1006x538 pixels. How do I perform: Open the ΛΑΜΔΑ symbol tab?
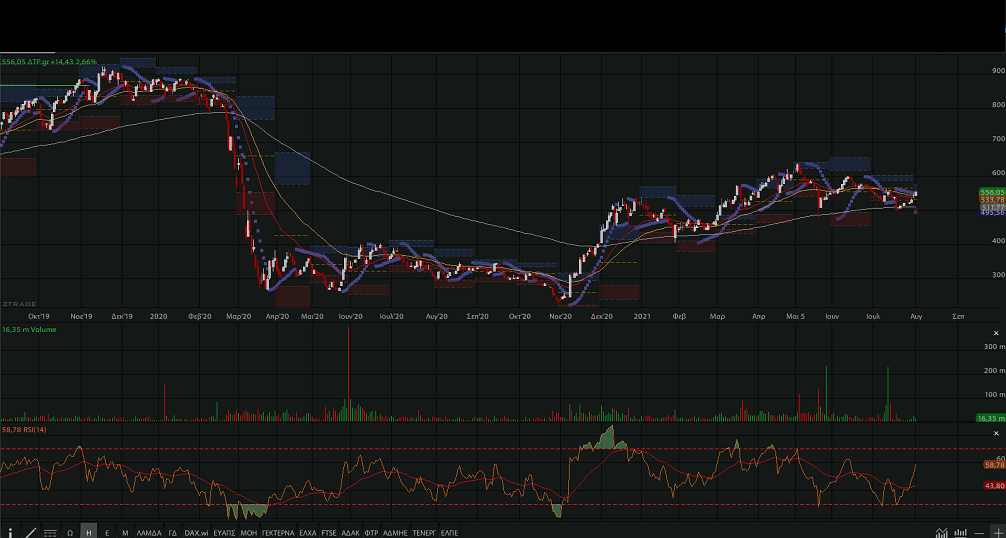(x=149, y=532)
